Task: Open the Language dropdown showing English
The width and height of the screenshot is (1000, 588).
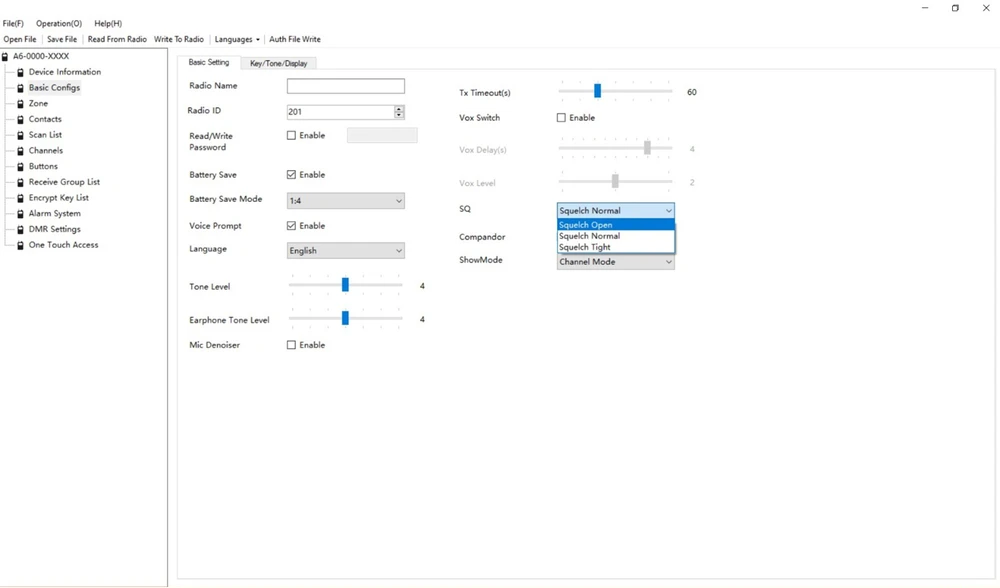Action: click(346, 251)
